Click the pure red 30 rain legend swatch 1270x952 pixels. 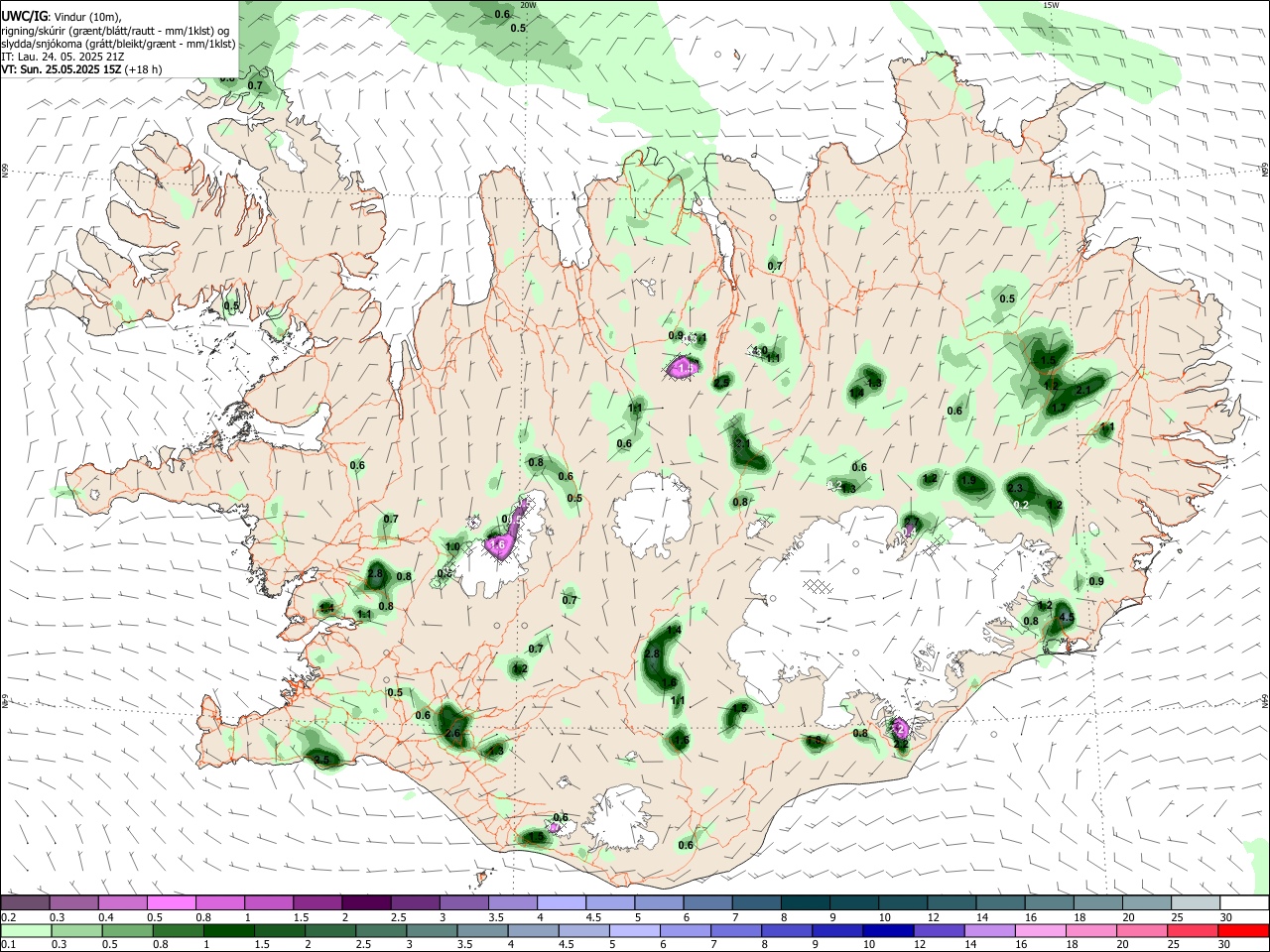tap(1244, 930)
